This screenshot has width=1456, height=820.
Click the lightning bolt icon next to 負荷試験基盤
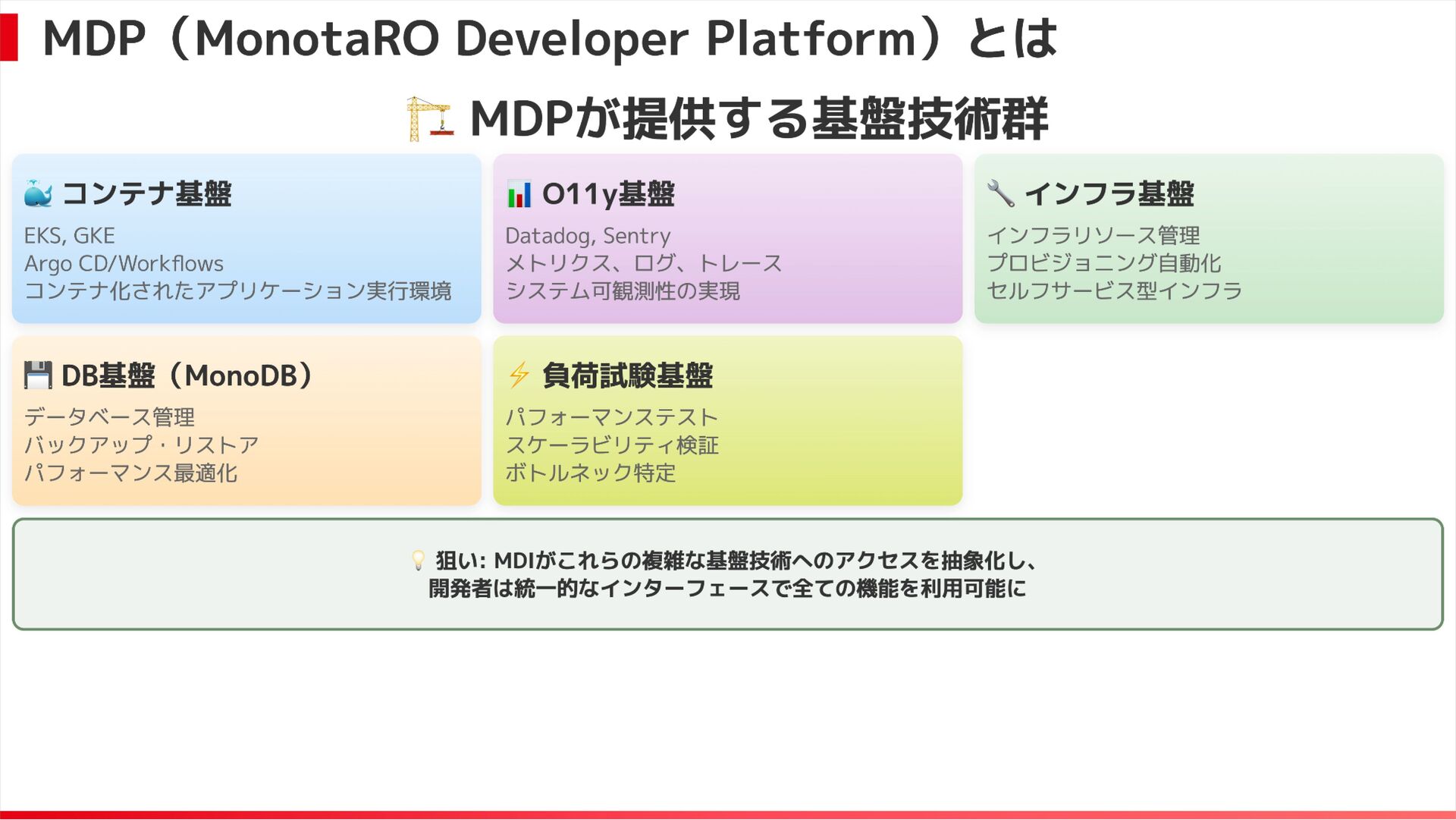(x=519, y=375)
